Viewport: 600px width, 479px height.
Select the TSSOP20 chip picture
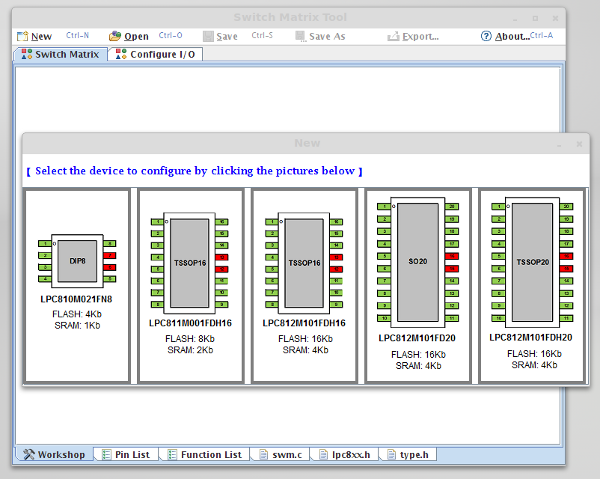point(533,262)
